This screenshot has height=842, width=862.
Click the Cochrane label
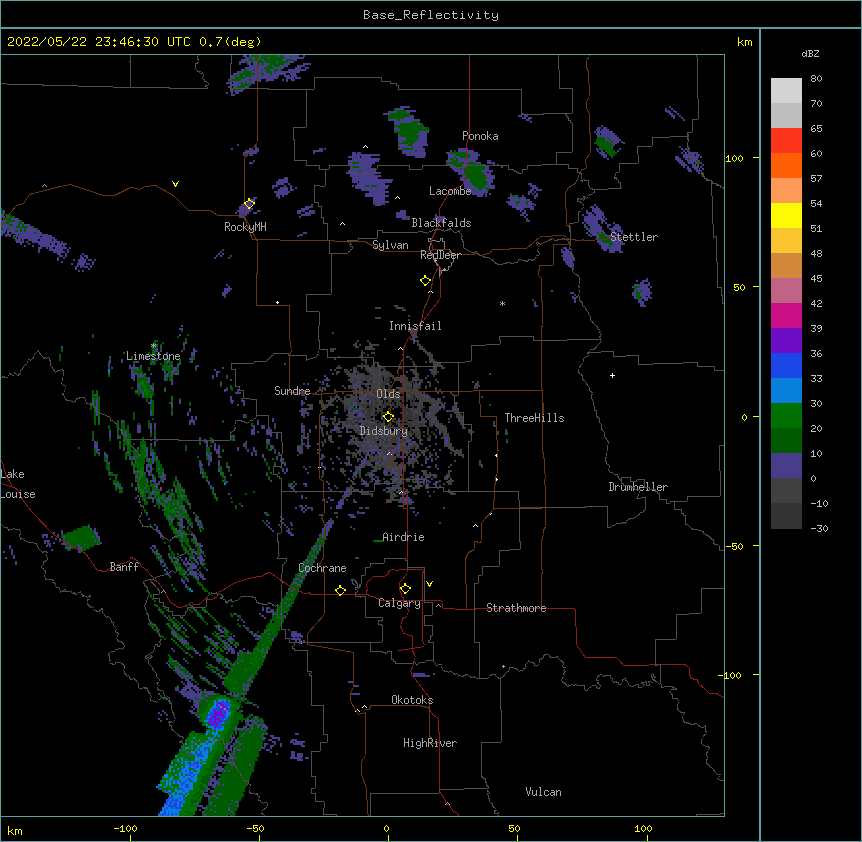pos(322,568)
